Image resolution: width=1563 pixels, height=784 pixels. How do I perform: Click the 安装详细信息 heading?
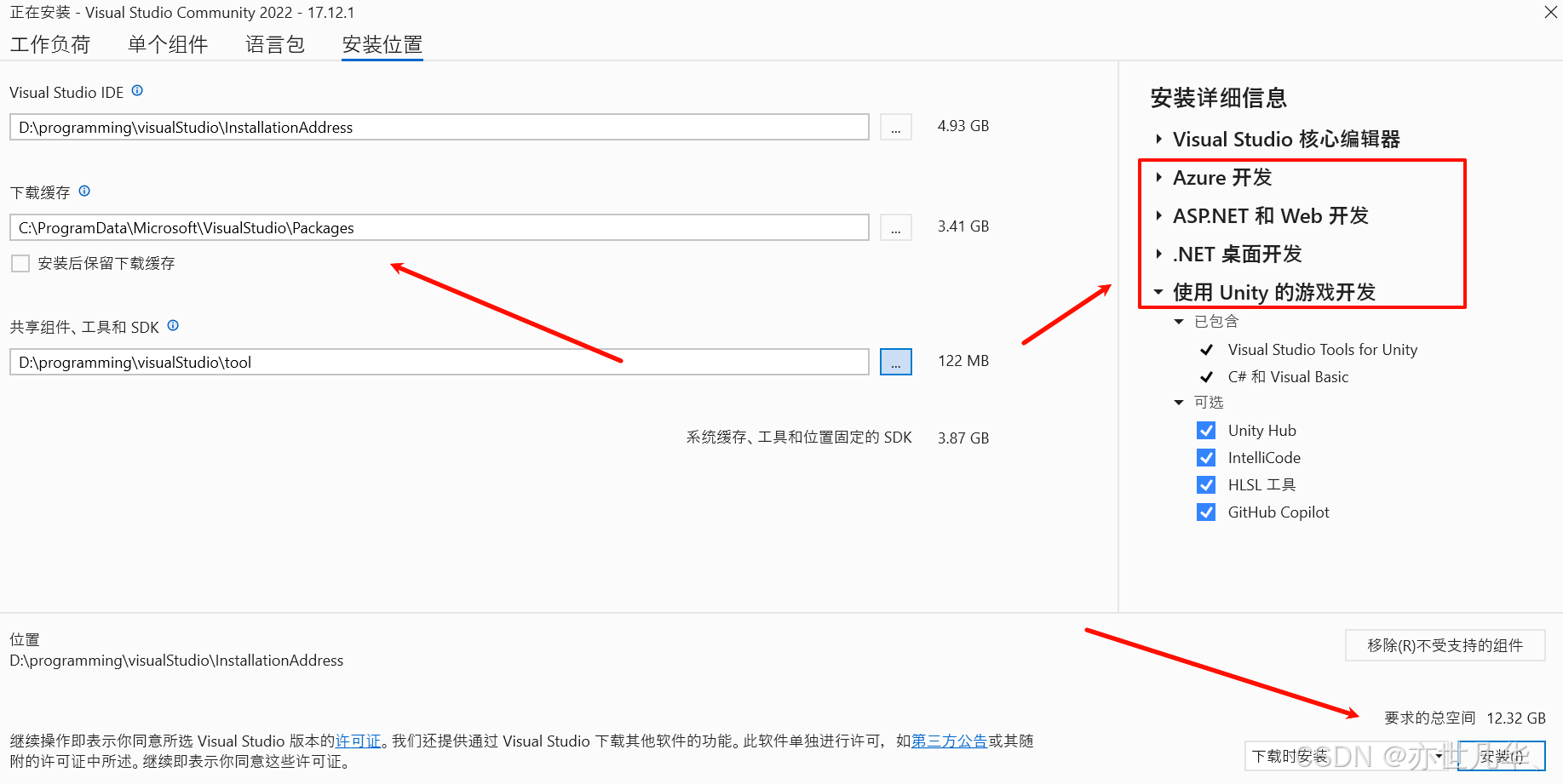[1218, 98]
